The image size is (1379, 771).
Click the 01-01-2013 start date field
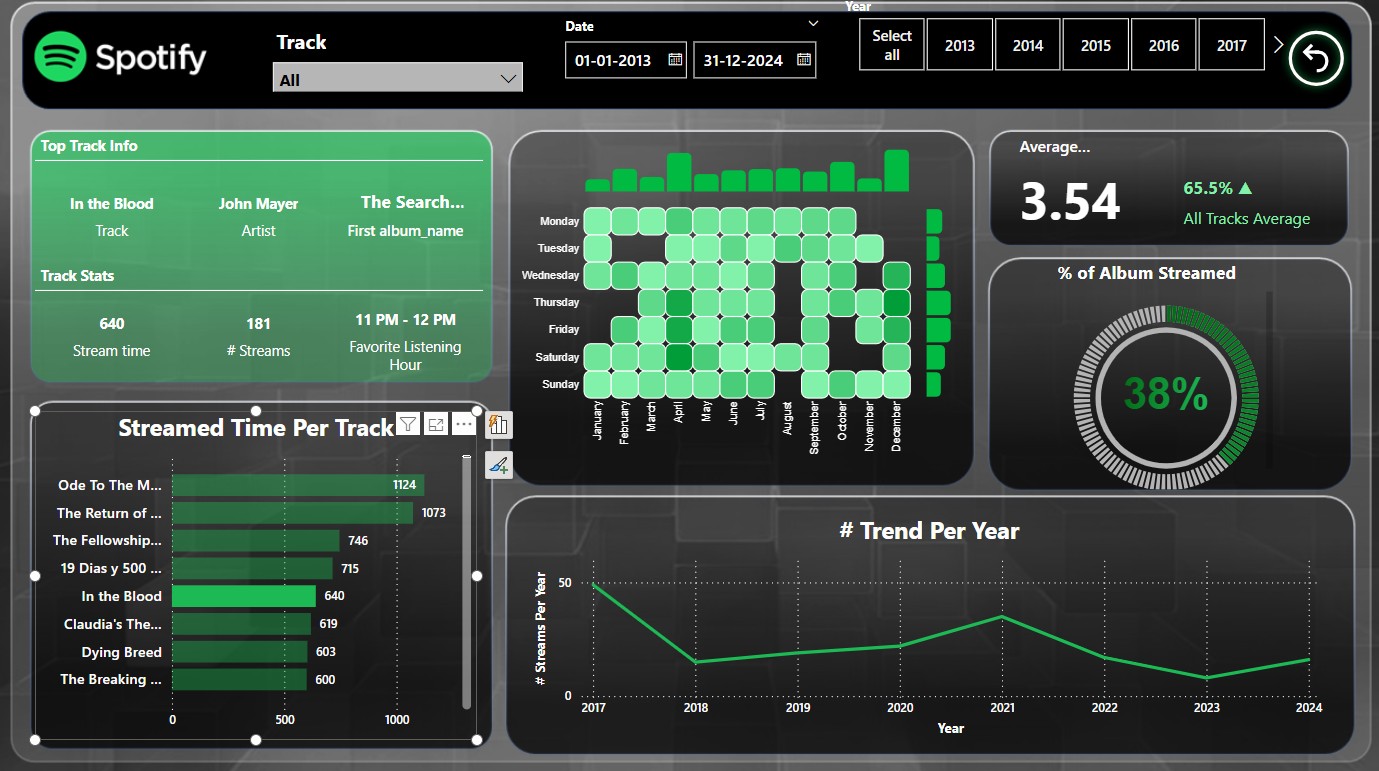(x=614, y=60)
